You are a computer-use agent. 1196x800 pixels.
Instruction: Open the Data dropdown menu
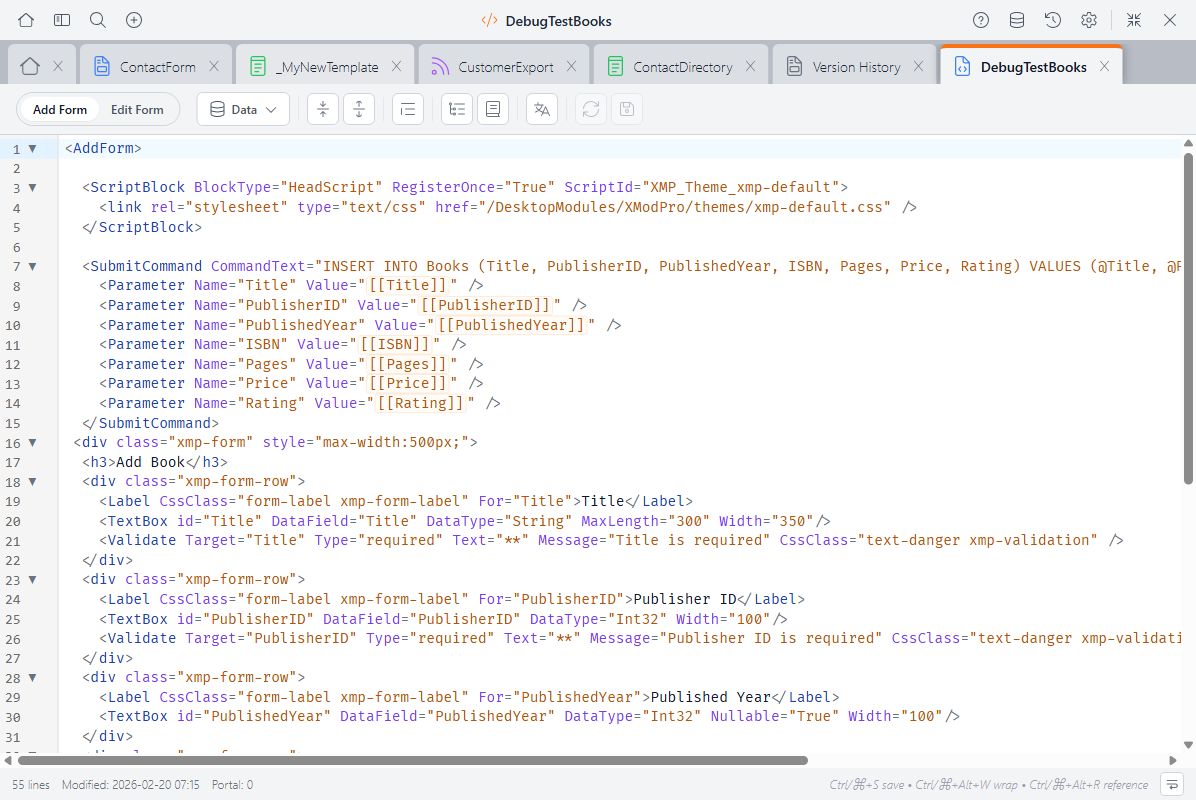(x=243, y=110)
